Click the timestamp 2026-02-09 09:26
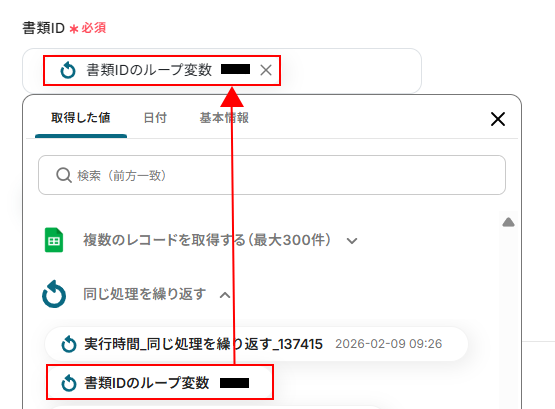Viewport: 555px width, 409px height. click(x=389, y=344)
